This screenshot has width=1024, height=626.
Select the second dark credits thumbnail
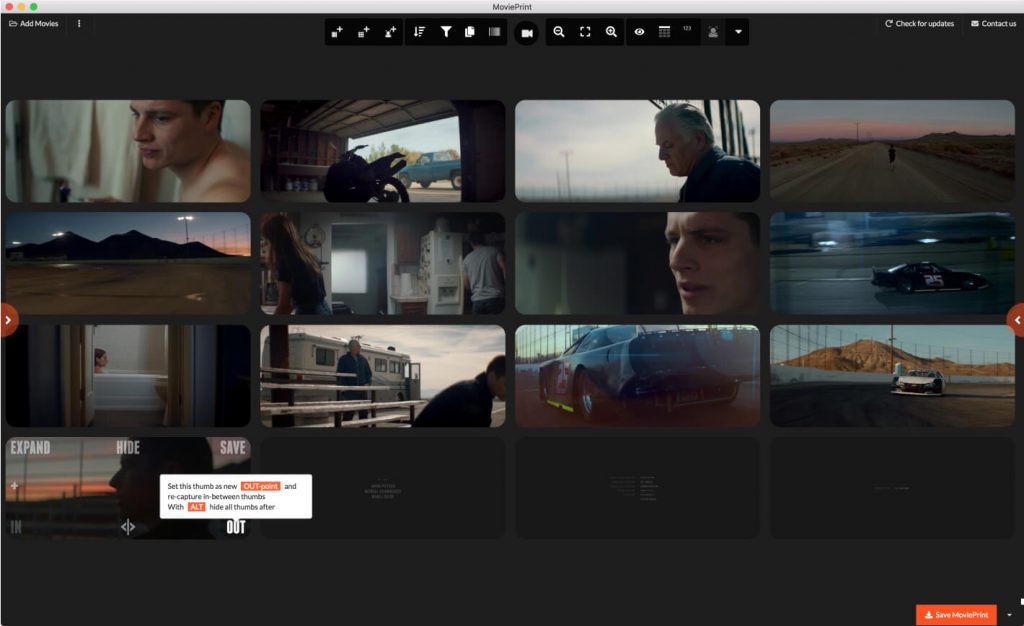[x=637, y=488]
